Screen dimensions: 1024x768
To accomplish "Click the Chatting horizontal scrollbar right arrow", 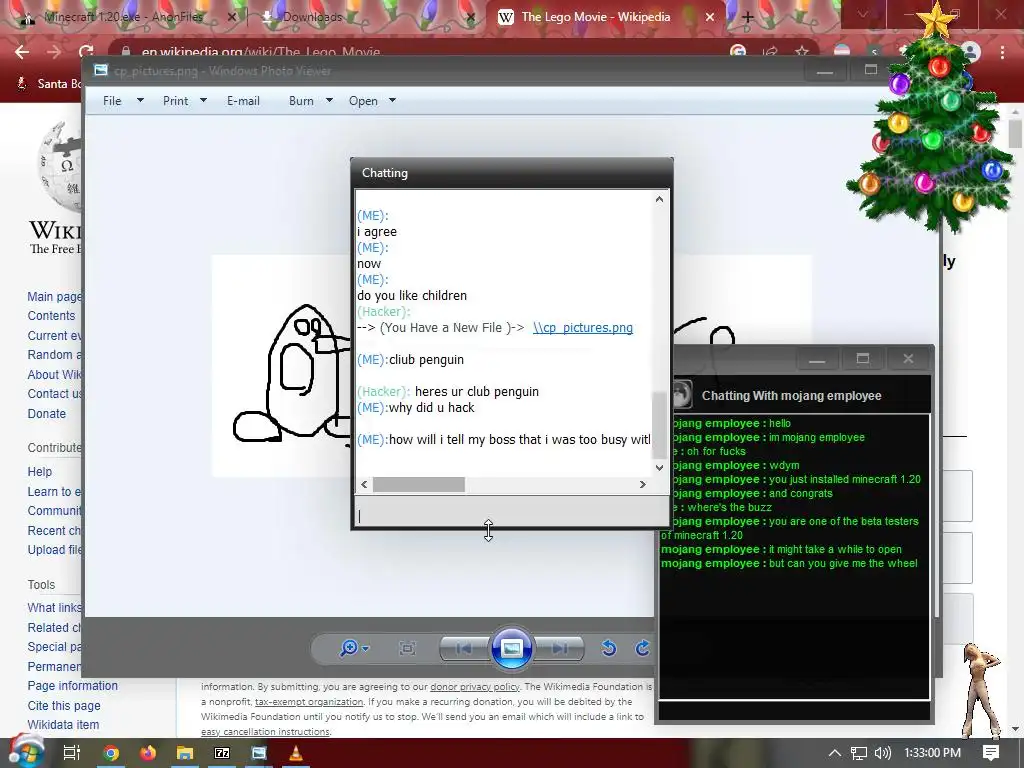I will [x=643, y=485].
